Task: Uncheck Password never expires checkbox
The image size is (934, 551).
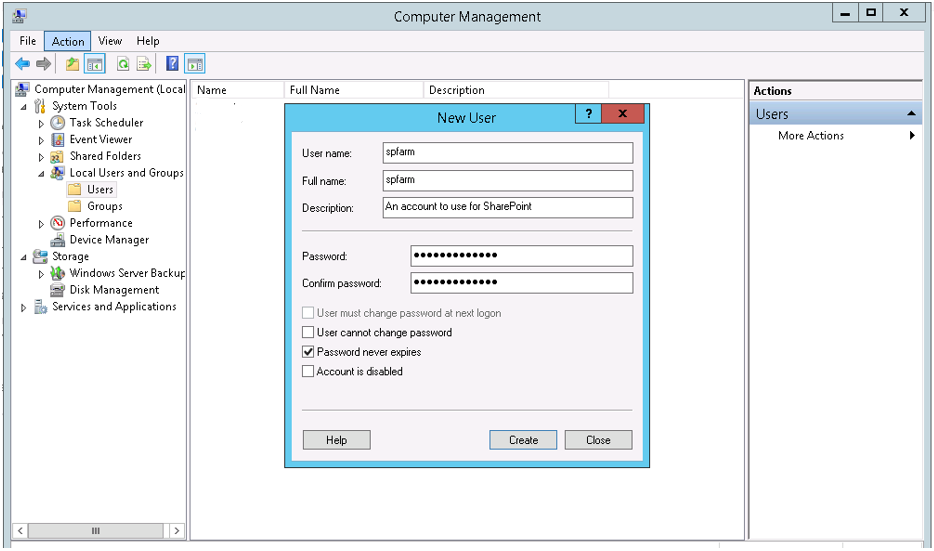Action: (x=308, y=352)
